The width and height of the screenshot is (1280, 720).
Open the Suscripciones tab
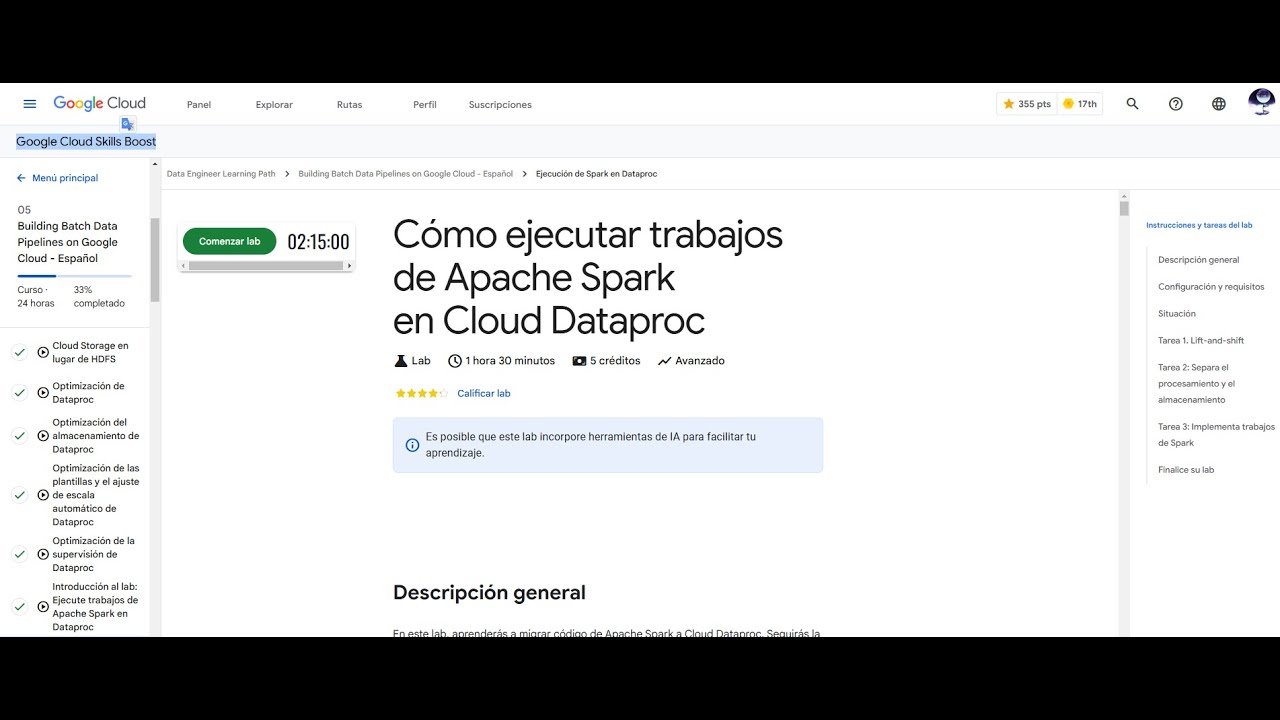(500, 105)
